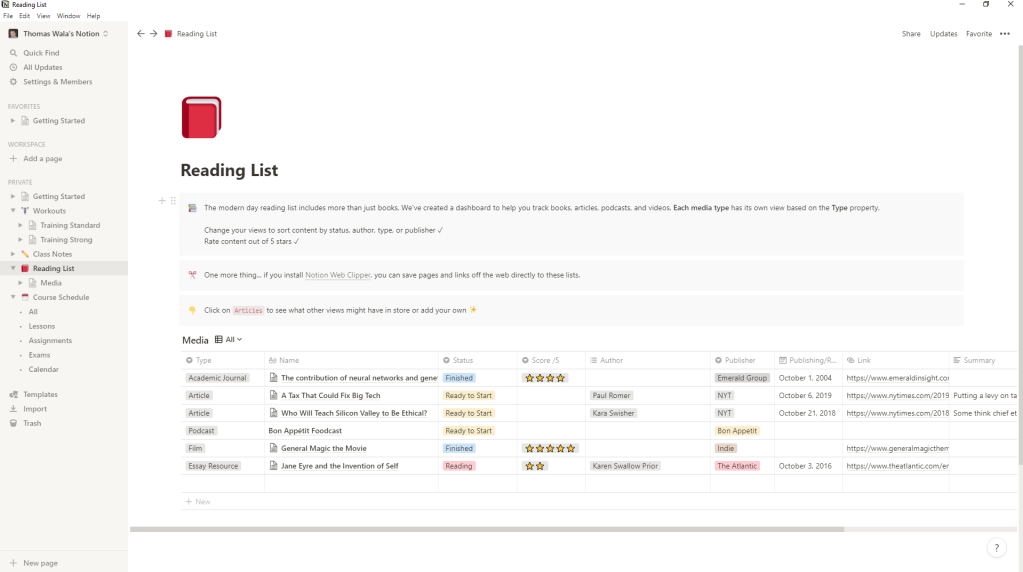
Task: Open the File menu
Action: tap(8, 16)
